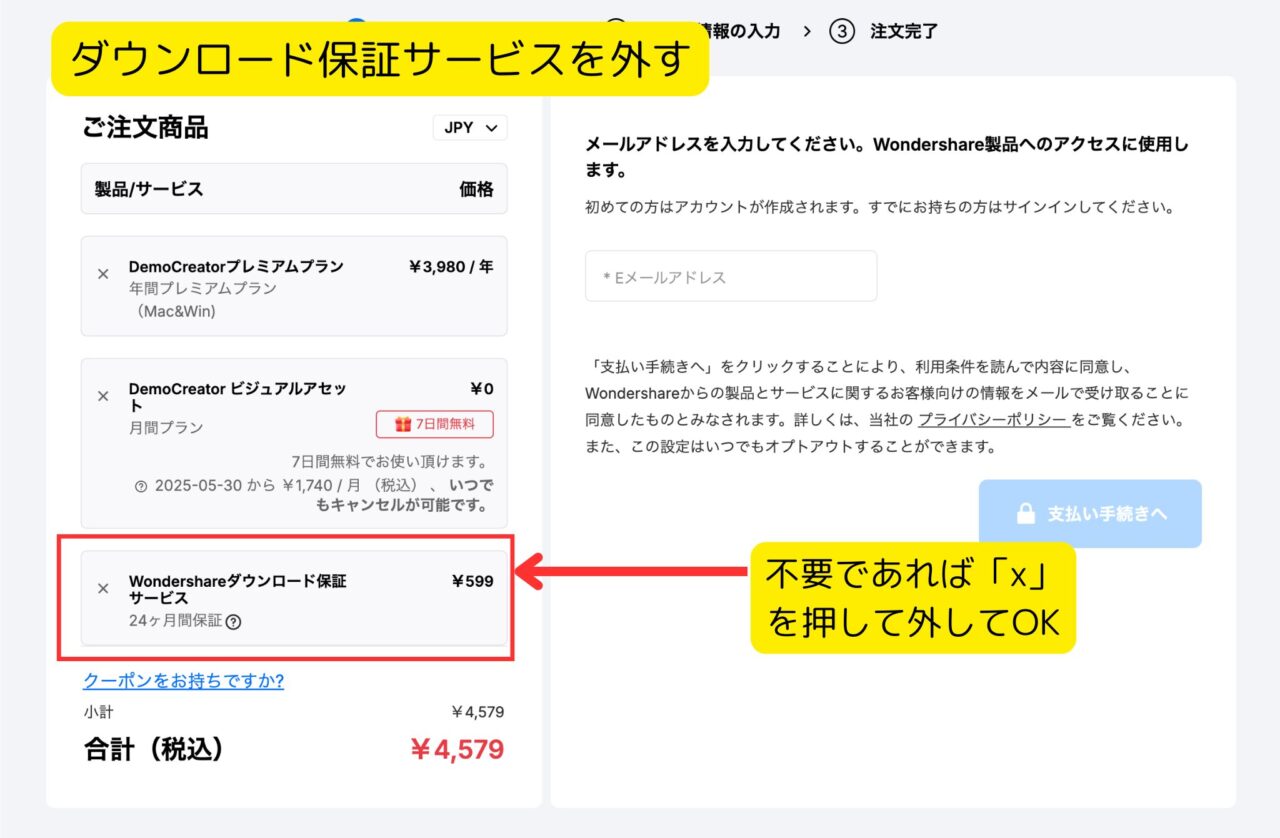Click the help icon before 2025-05-30
Screen dimensions: 1280x838
[140, 486]
